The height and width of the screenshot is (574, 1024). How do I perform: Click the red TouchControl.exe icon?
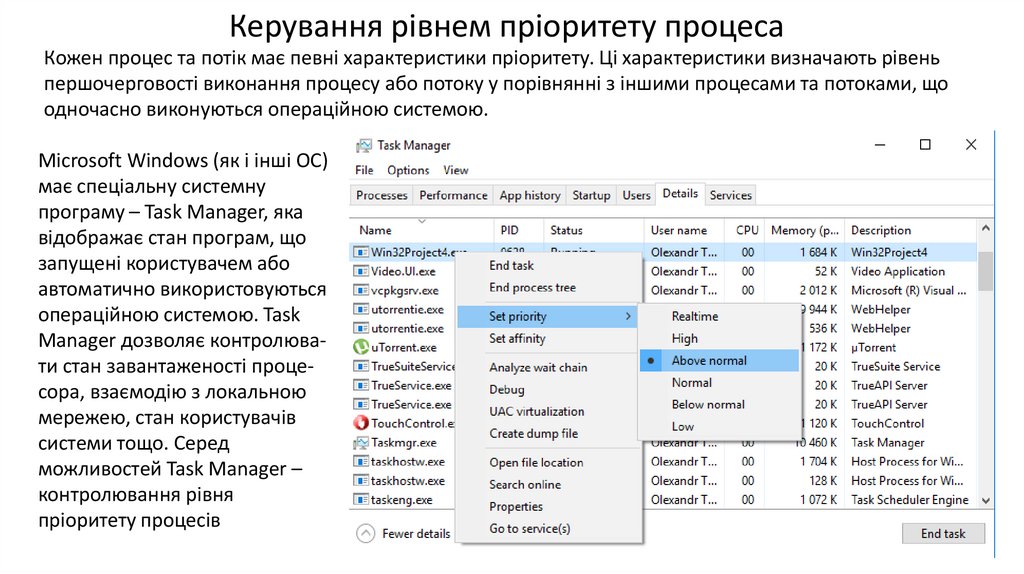tap(360, 423)
